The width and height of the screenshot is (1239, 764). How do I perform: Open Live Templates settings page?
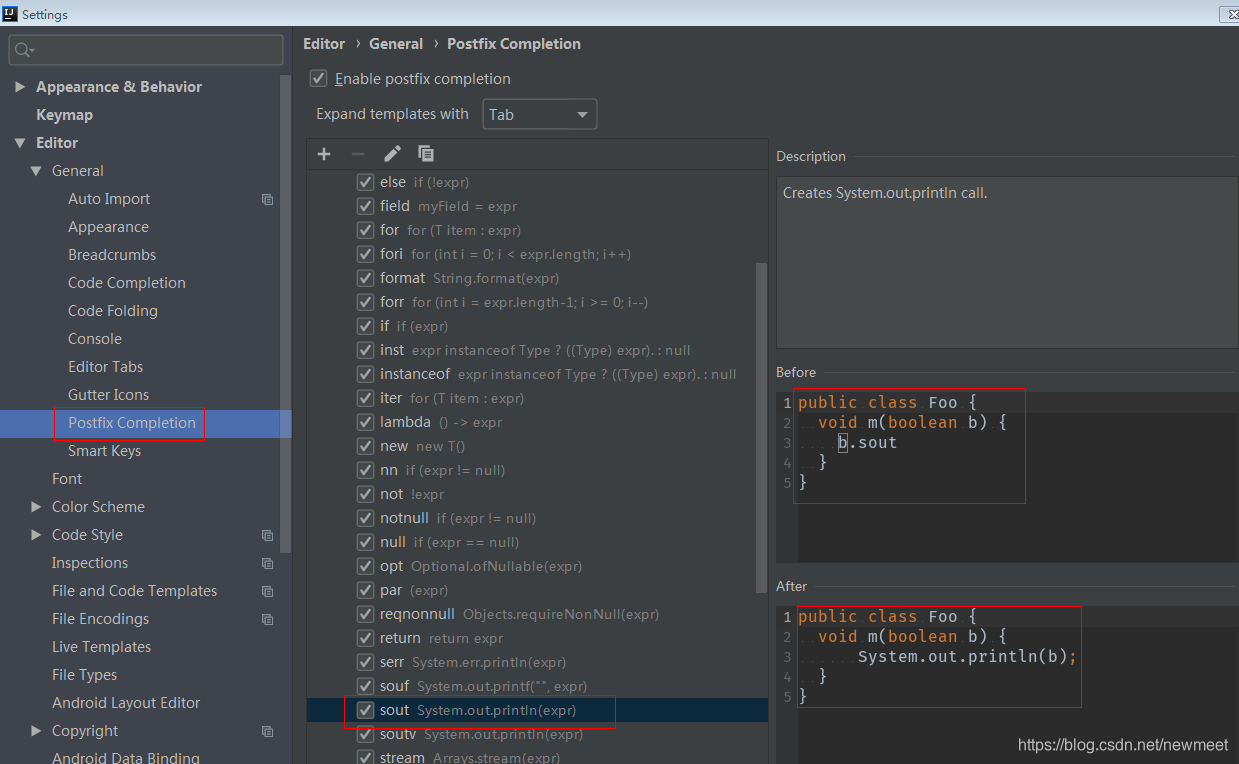pyautogui.click(x=101, y=647)
